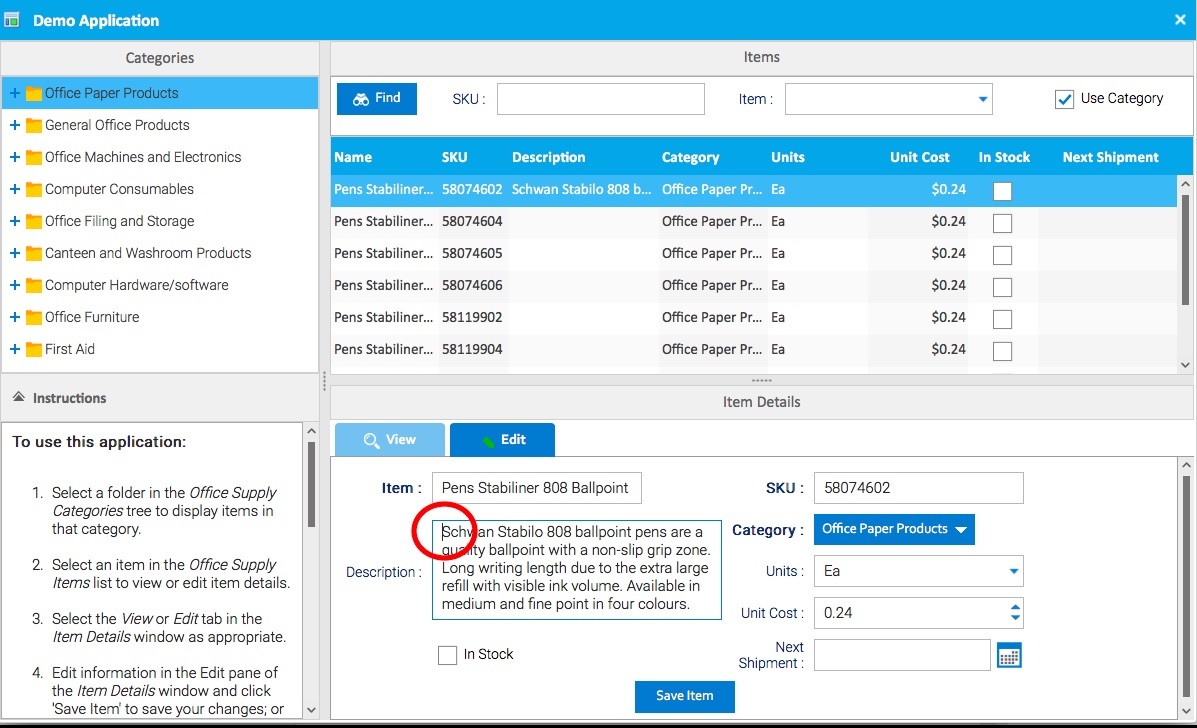Screen dimensions: 1197x728
Task: Click the First Aid folder icon
Action: [34, 350]
